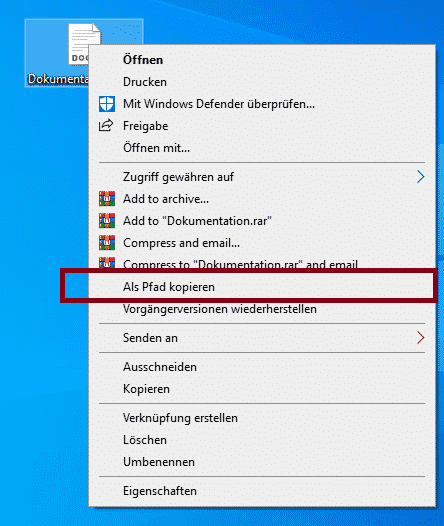This screenshot has height=526, width=444.
Task: Click the Freigabe share icon
Action: click(106, 125)
